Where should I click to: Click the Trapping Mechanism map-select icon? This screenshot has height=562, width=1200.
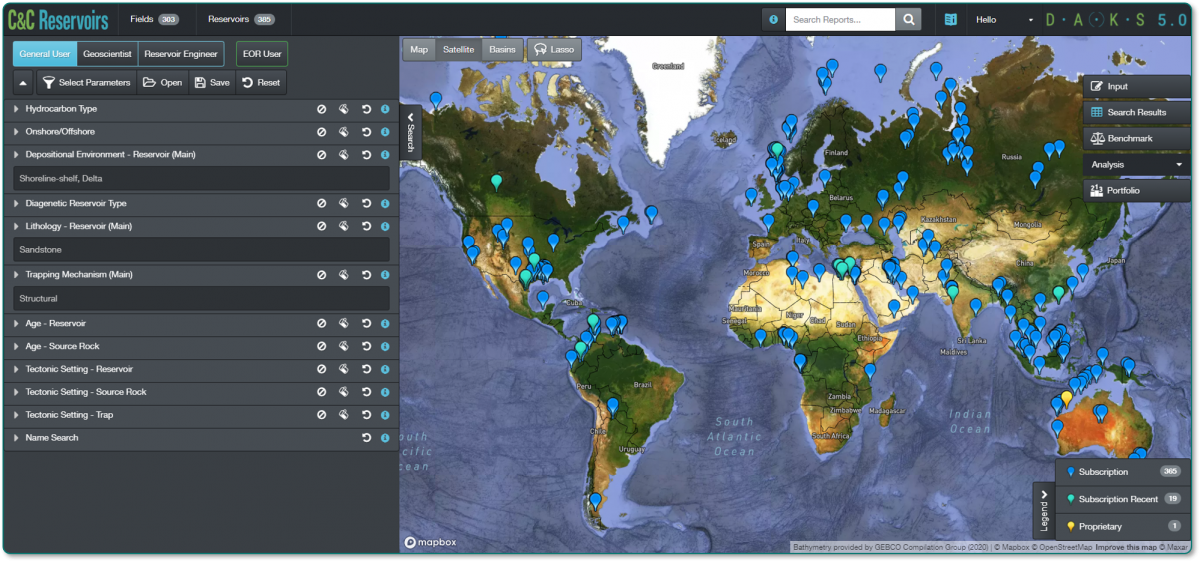click(343, 275)
